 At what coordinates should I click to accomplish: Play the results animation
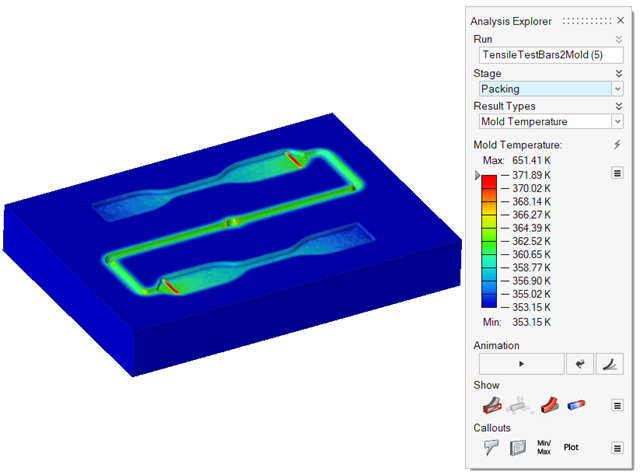click(520, 364)
